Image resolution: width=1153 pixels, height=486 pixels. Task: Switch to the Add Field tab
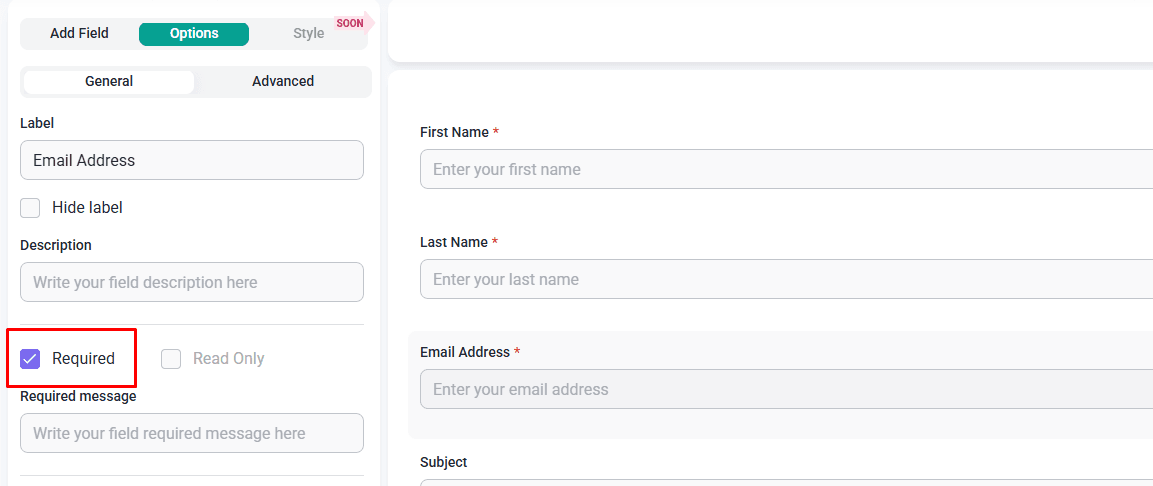(79, 33)
